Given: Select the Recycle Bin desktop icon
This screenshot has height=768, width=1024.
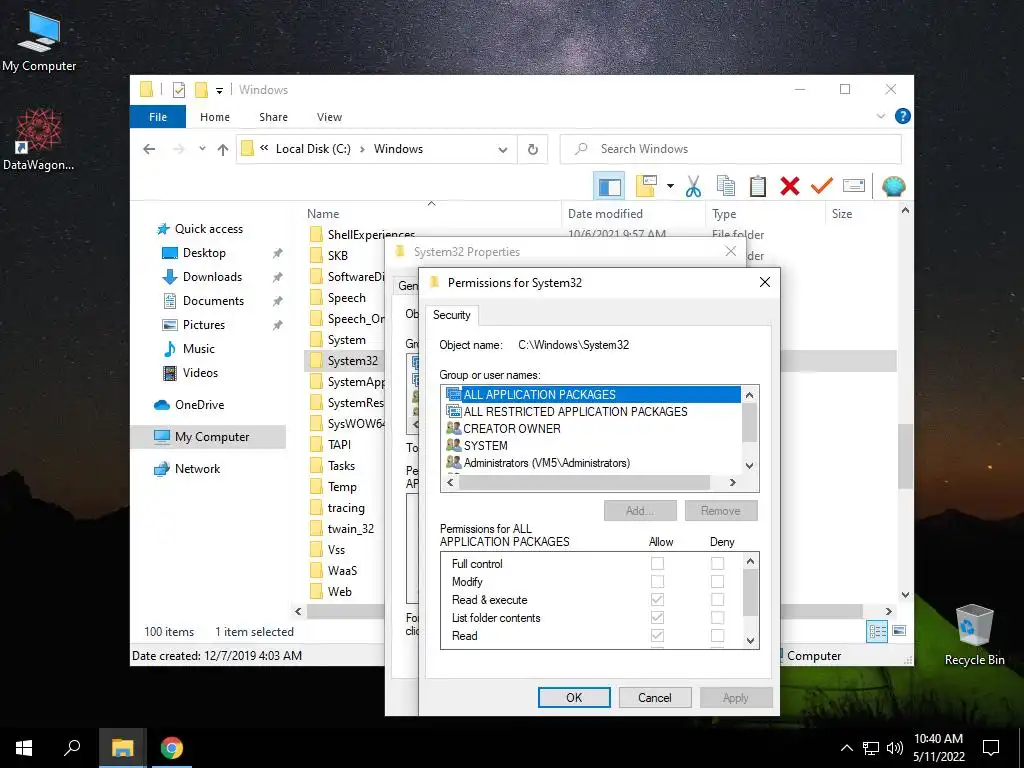Looking at the screenshot, I should [974, 634].
